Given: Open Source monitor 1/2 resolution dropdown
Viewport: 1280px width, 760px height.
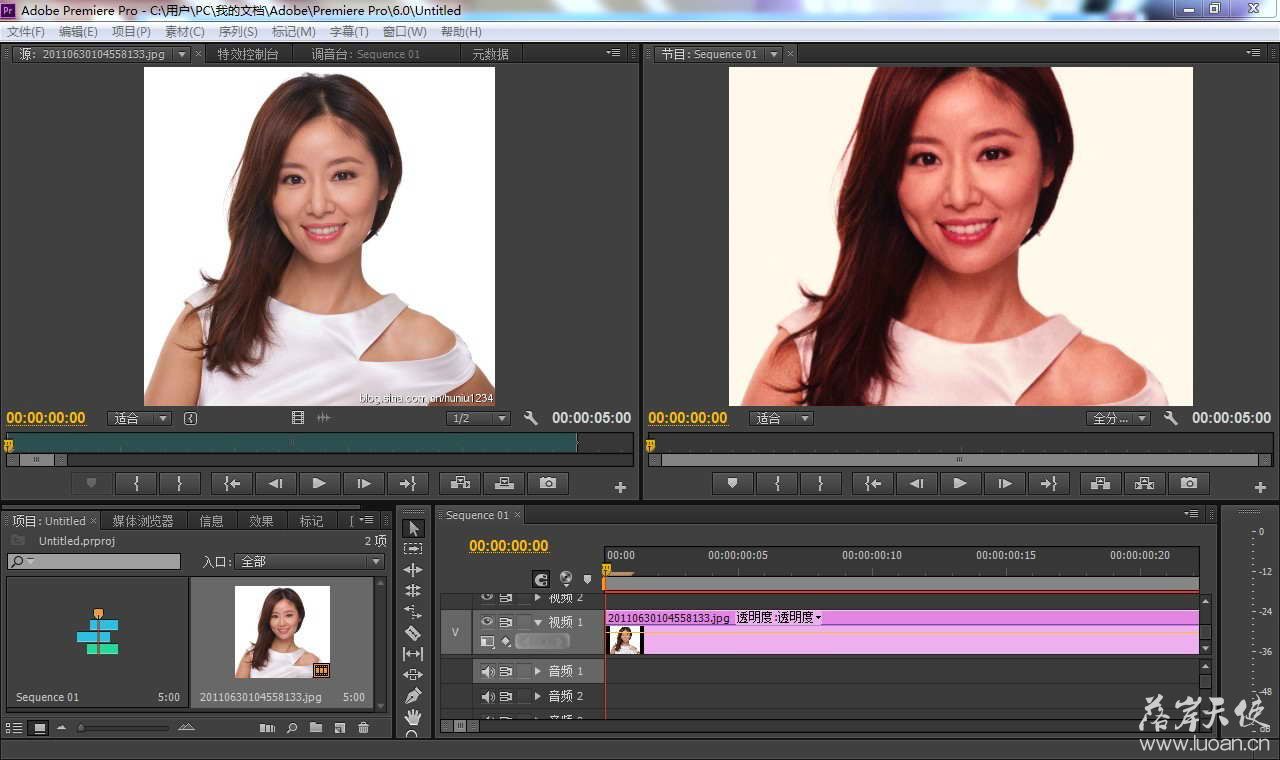Looking at the screenshot, I should pos(478,418).
